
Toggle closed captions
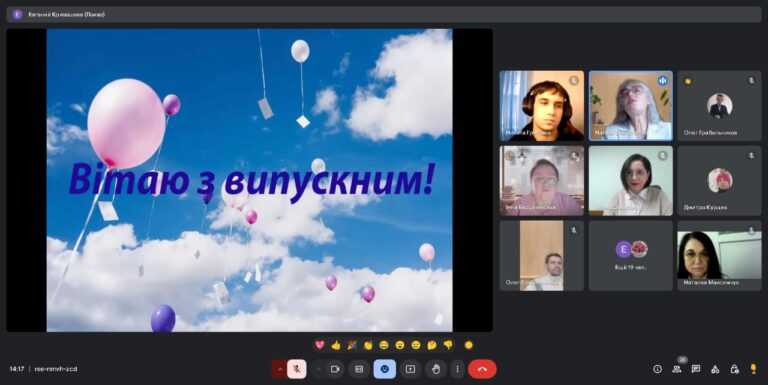(x=359, y=369)
